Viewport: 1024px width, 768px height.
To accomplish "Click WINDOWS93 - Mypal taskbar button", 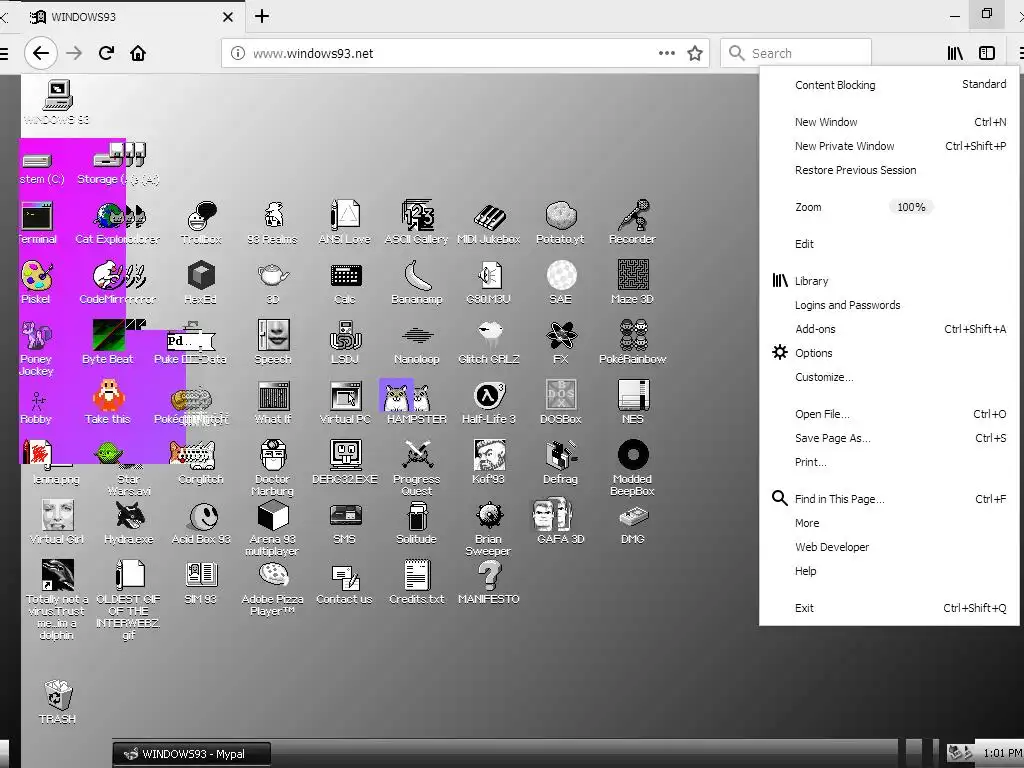I will pos(191,754).
